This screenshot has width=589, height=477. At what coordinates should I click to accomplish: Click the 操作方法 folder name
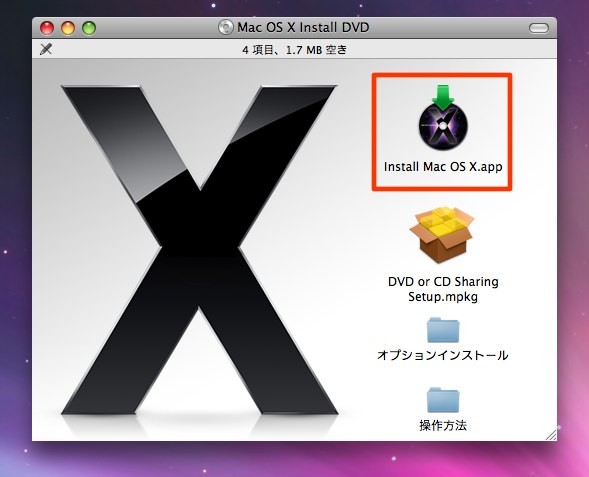443,425
